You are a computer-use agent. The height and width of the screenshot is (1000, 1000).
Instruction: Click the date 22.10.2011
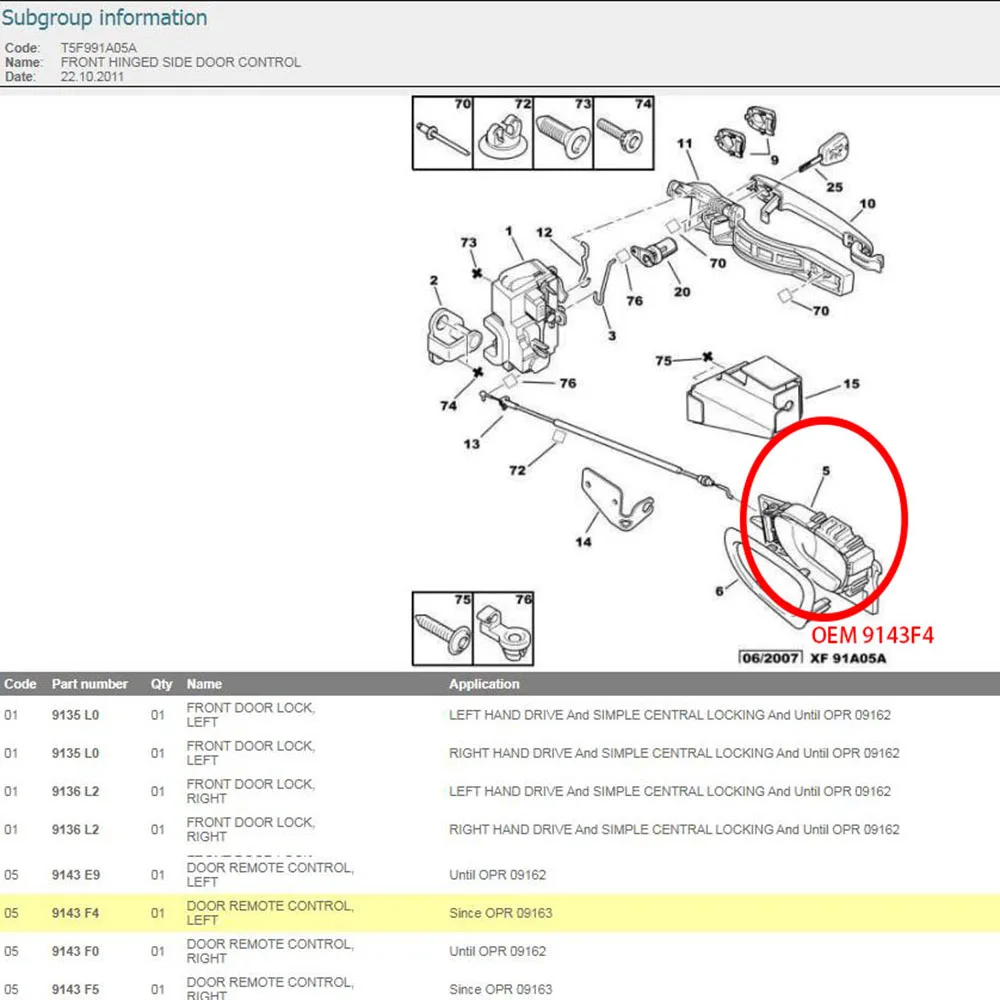[92, 77]
